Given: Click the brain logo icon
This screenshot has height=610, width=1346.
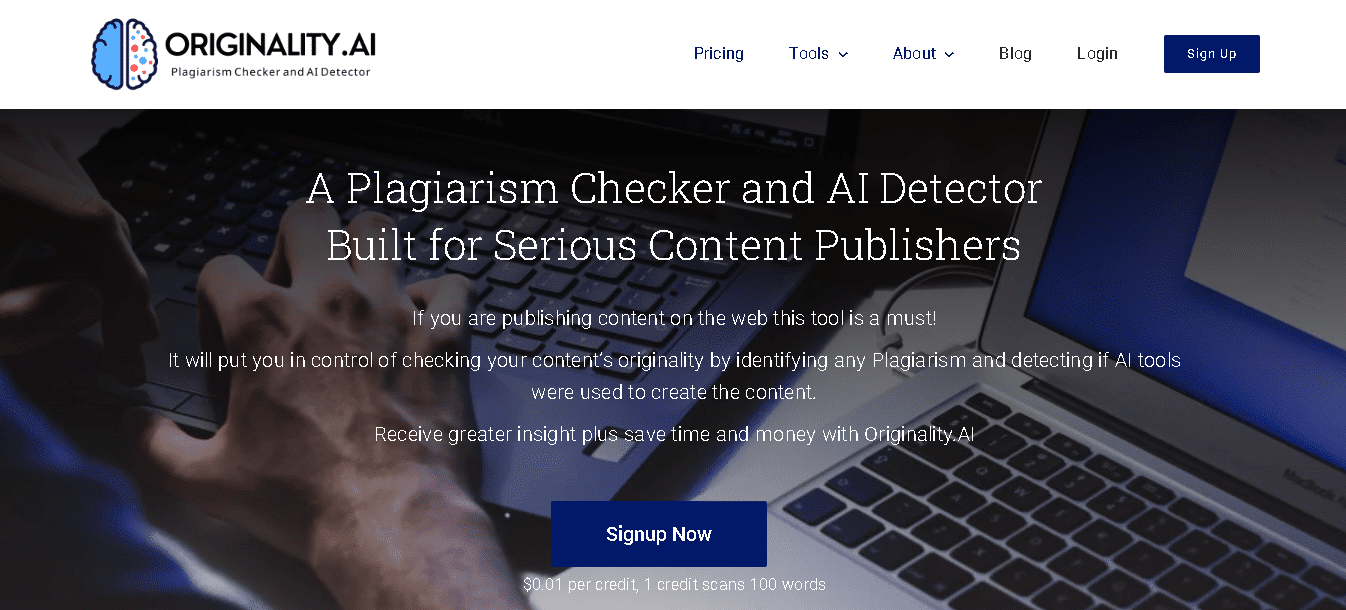Looking at the screenshot, I should [125, 54].
